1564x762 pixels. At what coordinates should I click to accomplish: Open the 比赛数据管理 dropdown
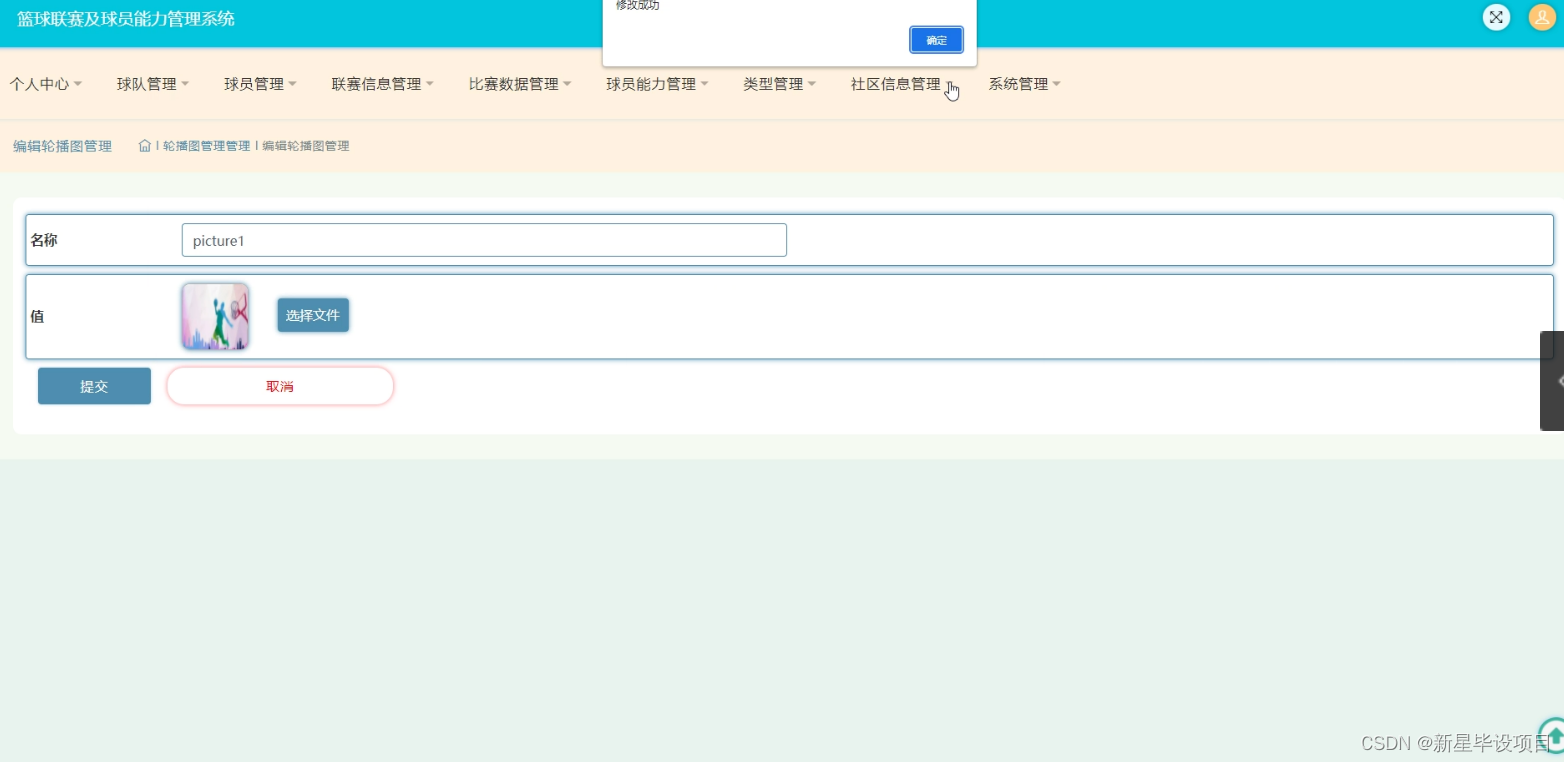(513, 84)
